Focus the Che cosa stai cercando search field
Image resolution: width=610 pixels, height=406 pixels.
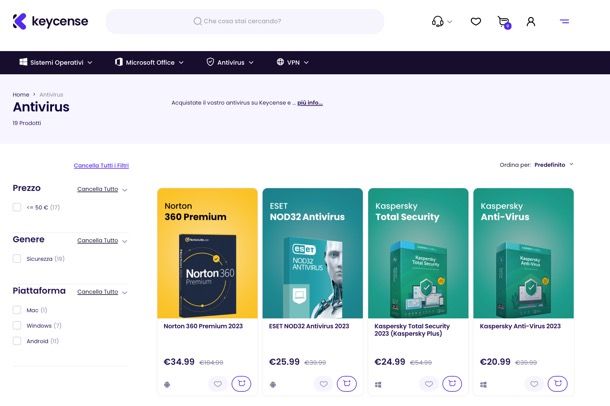(x=245, y=21)
